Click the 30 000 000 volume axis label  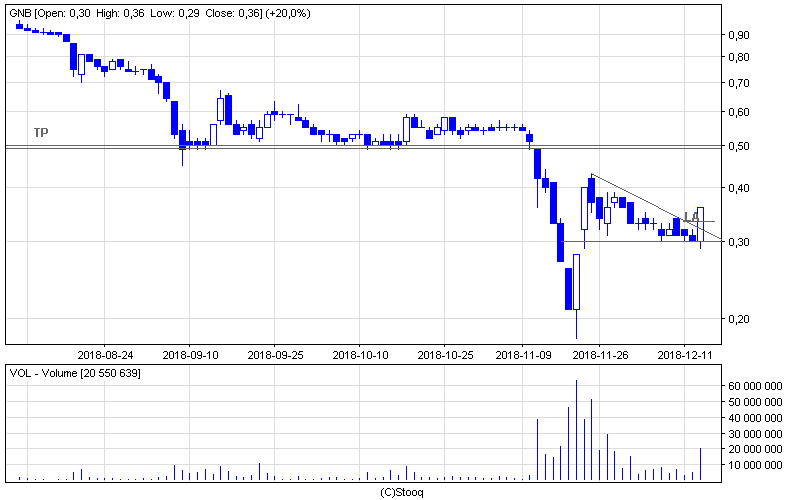click(755, 434)
